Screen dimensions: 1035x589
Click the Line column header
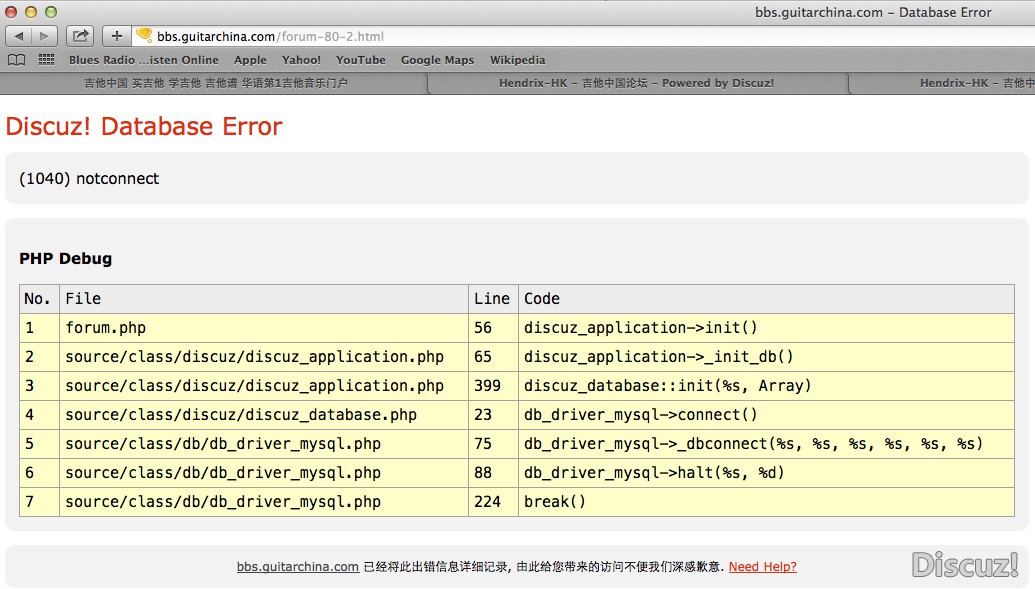[x=492, y=298]
